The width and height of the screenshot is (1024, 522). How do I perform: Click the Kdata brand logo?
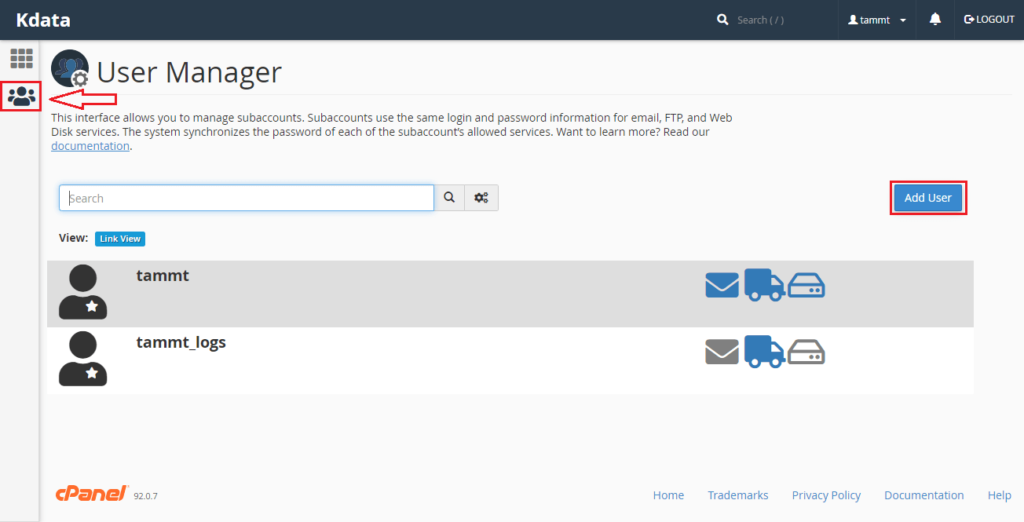coord(43,20)
